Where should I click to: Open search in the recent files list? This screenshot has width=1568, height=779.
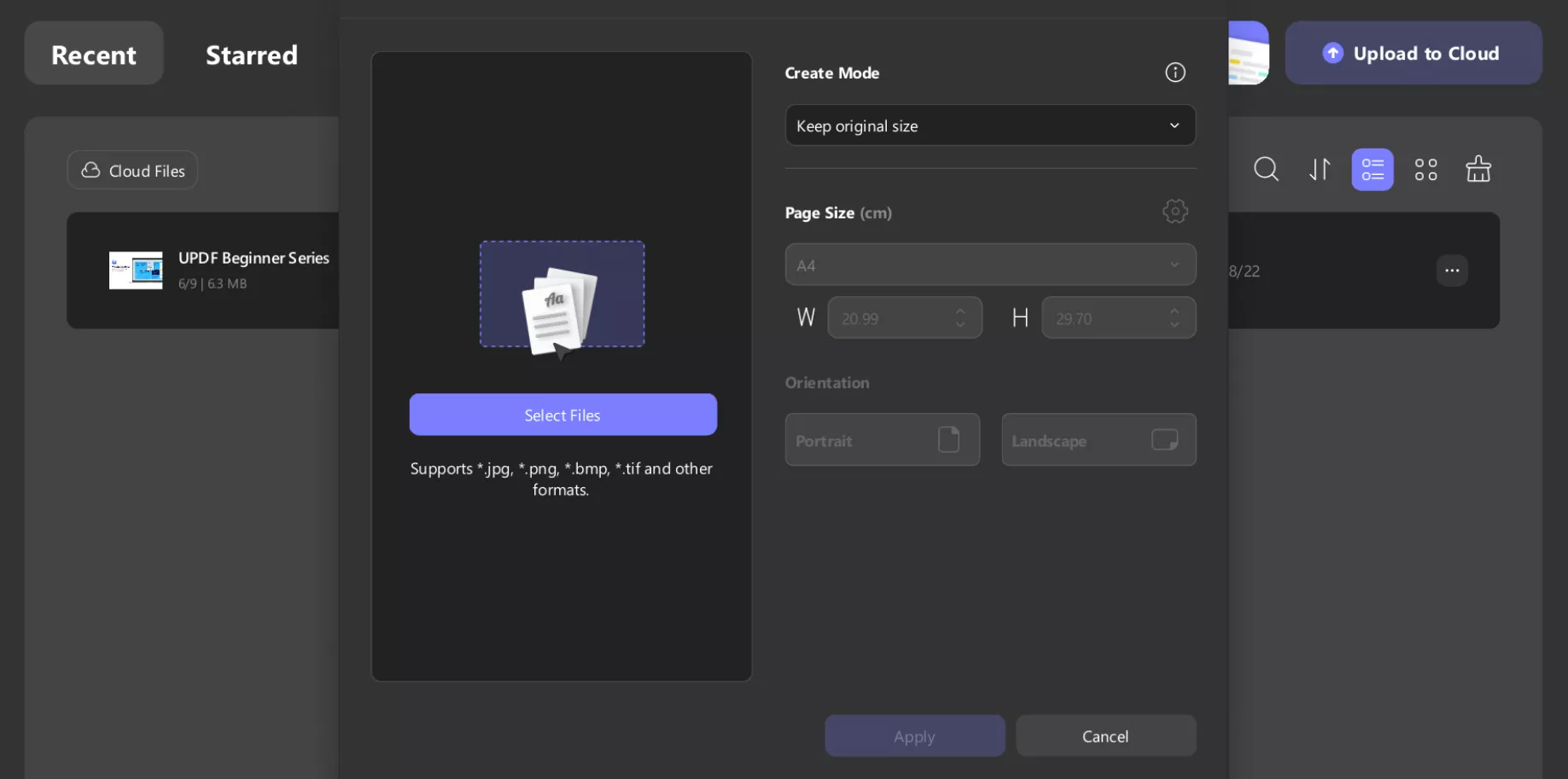point(1266,169)
